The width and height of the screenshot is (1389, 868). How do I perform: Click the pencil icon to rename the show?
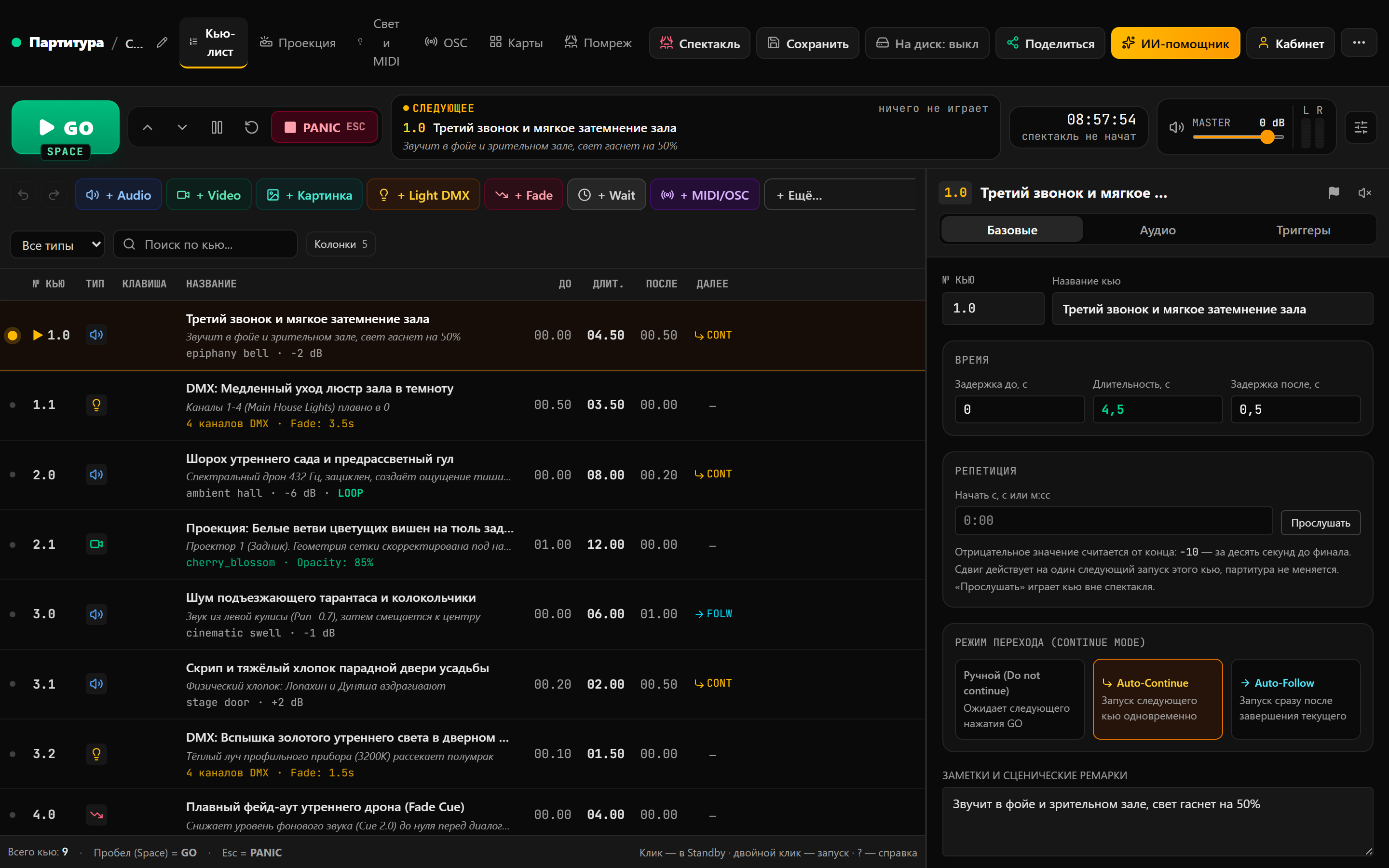point(162,42)
